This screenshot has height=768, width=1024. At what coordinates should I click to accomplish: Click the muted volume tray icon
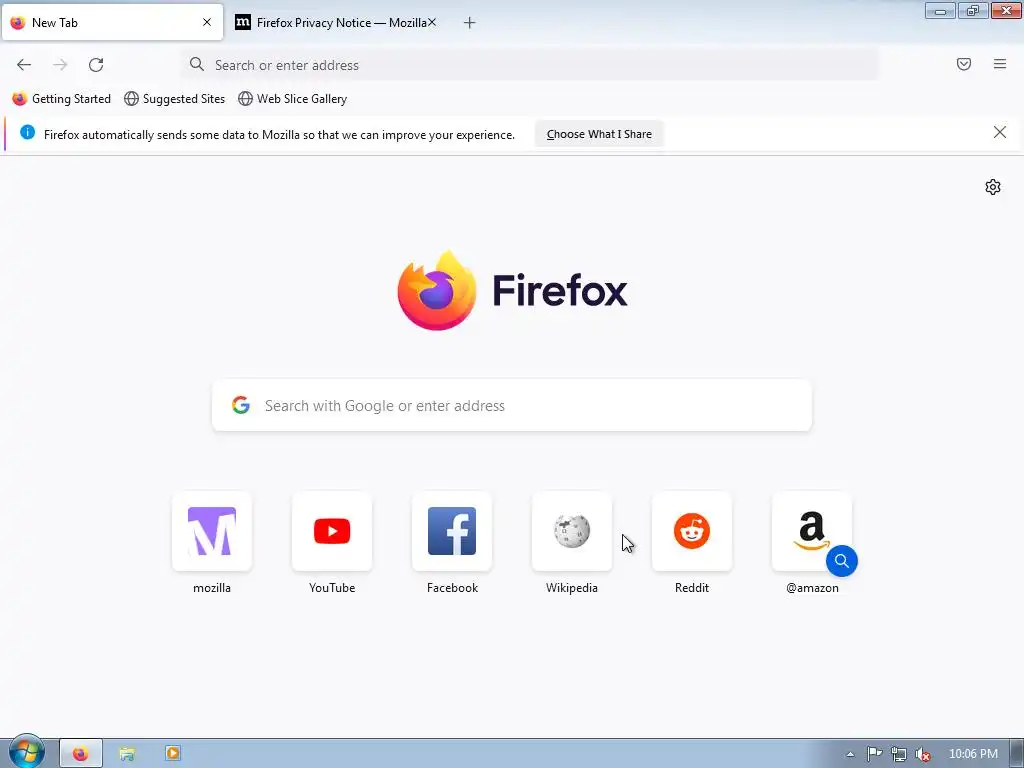[x=923, y=754]
